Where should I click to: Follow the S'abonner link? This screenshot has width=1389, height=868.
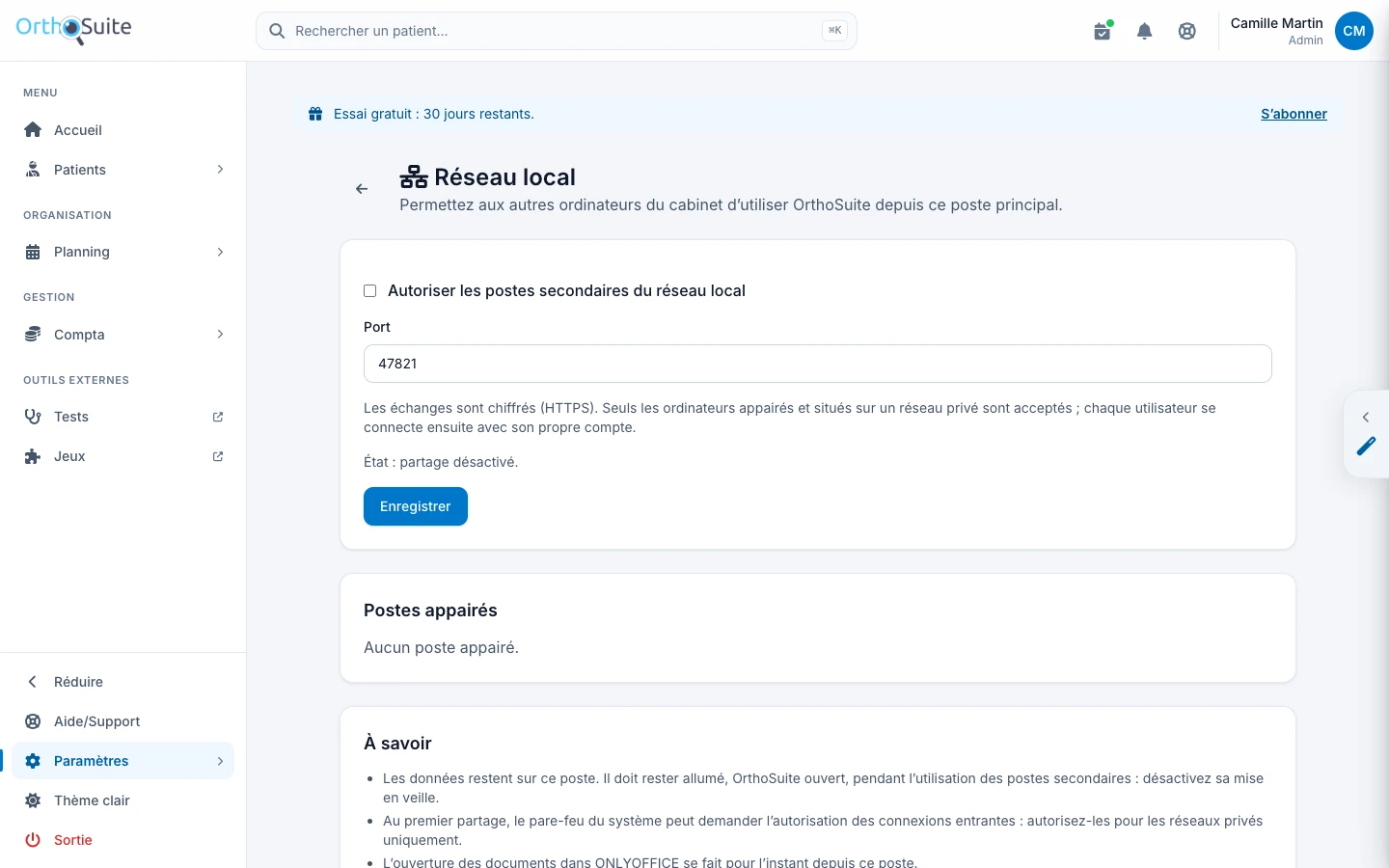tap(1294, 114)
